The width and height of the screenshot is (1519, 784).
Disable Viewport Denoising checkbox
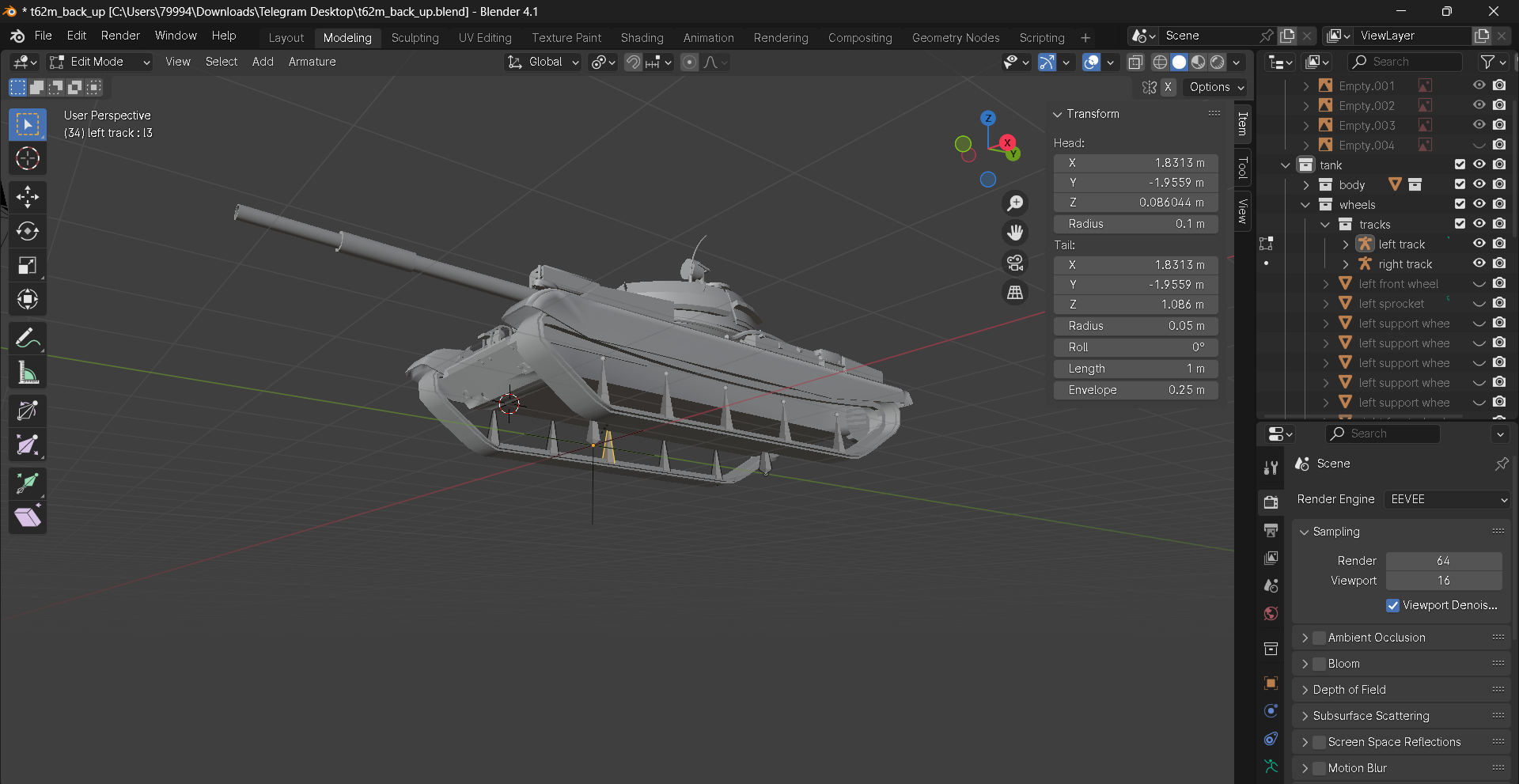click(1392, 605)
